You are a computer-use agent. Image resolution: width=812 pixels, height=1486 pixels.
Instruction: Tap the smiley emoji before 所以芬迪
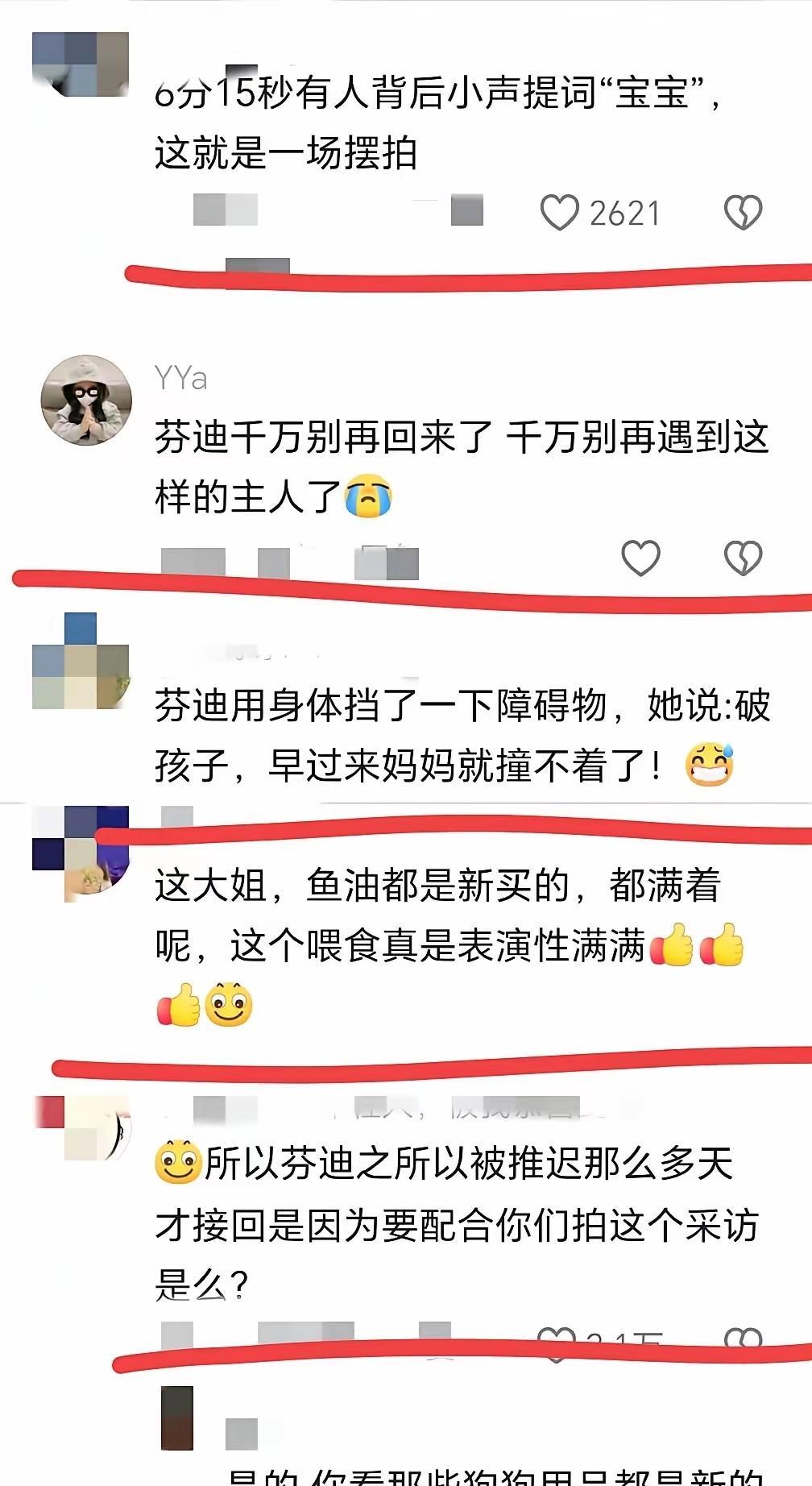pos(178,1163)
